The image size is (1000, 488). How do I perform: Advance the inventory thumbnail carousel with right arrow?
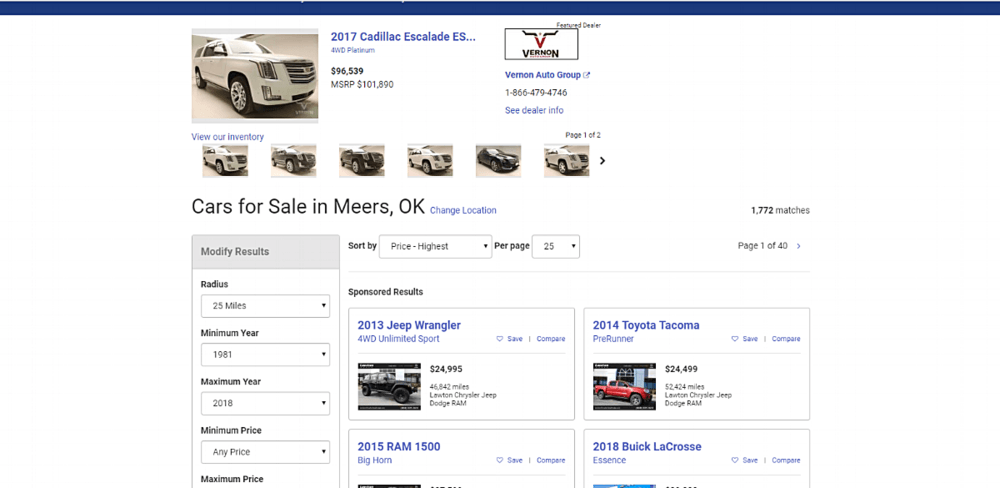[603, 161]
